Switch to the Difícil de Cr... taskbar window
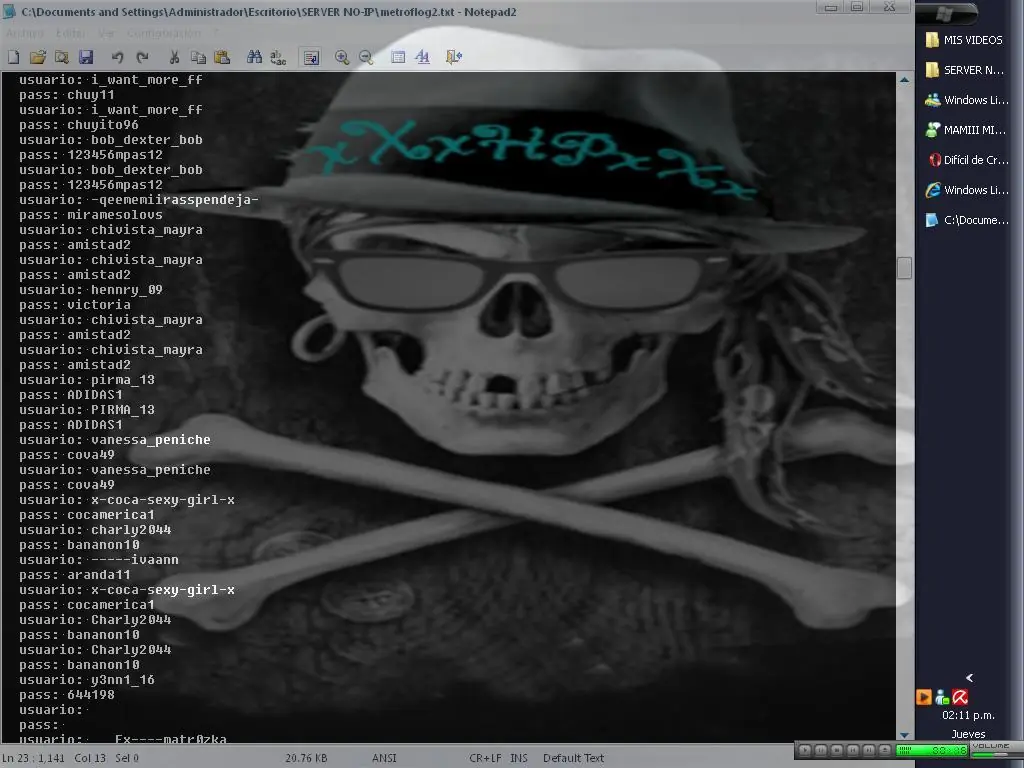The height and width of the screenshot is (768, 1024). (x=967, y=160)
